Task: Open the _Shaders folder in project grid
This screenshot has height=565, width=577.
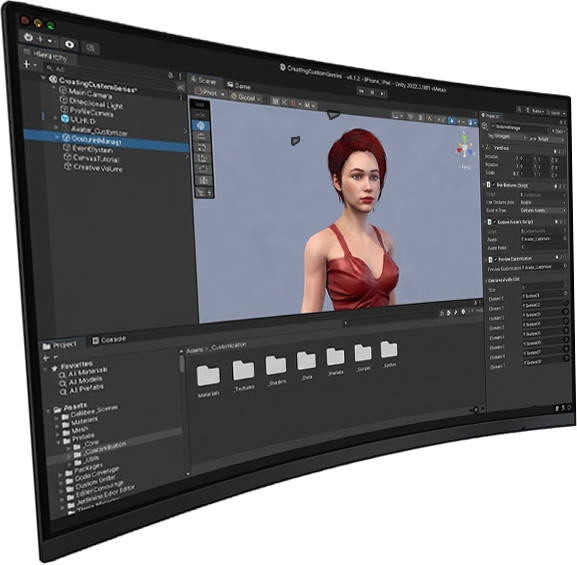Action: coord(276,365)
